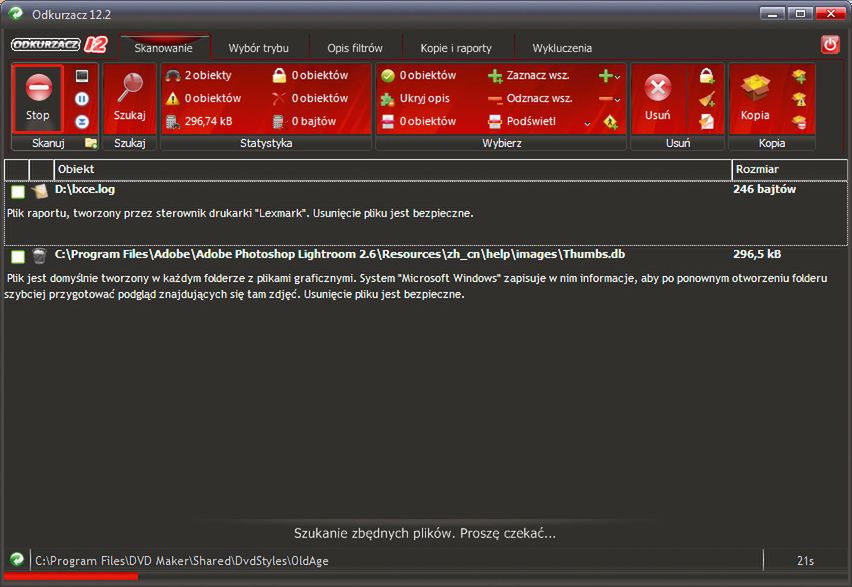Click the broom with plus icon

(x=707, y=99)
